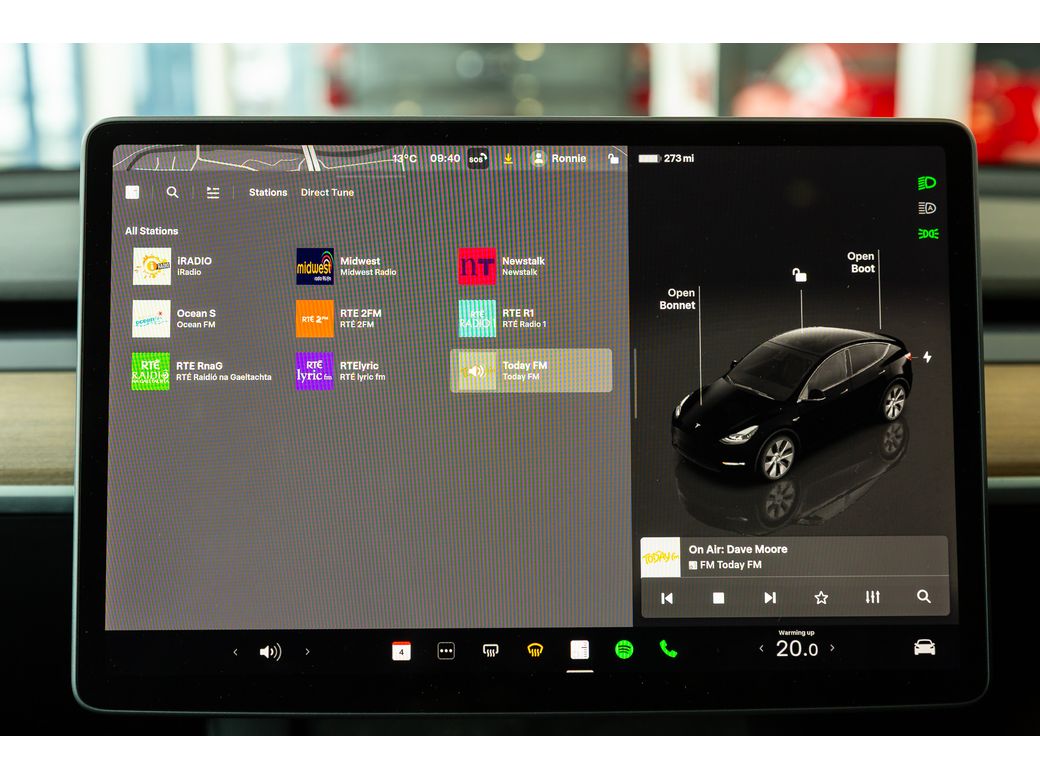Click the software update download arrow
The width and height of the screenshot is (1040, 780).
pos(508,159)
